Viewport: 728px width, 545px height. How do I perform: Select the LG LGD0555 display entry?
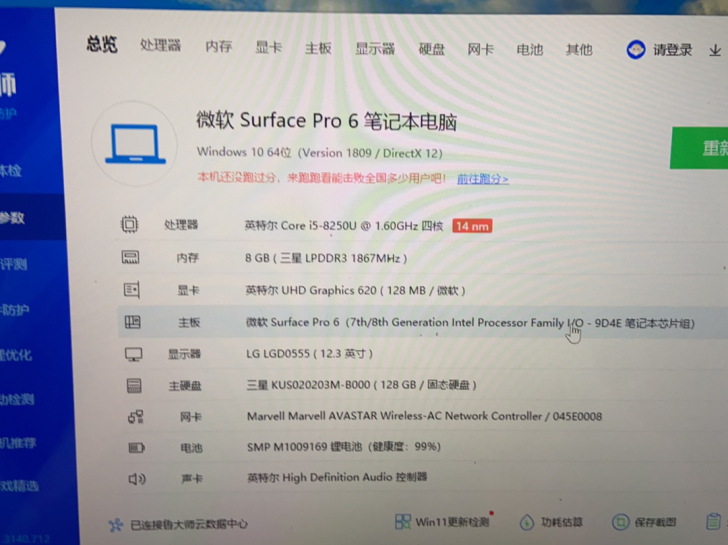click(x=310, y=354)
